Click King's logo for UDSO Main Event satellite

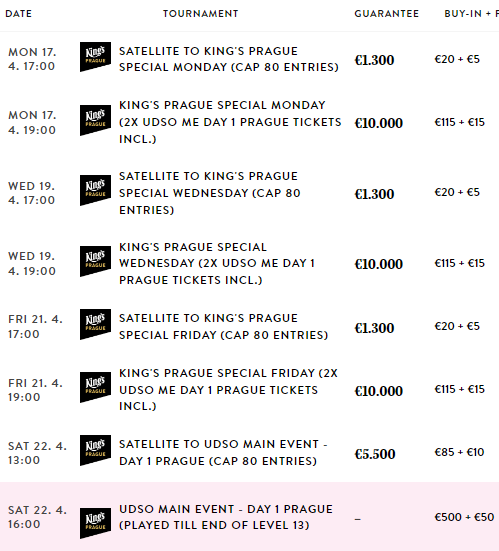click(95, 450)
